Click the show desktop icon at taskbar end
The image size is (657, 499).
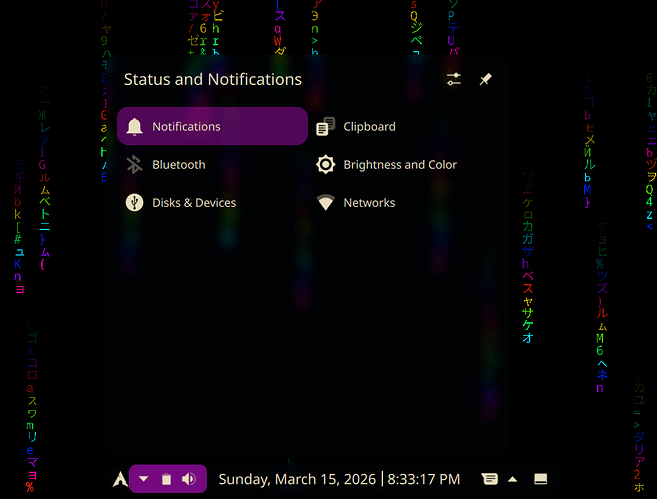pyautogui.click(x=540, y=479)
